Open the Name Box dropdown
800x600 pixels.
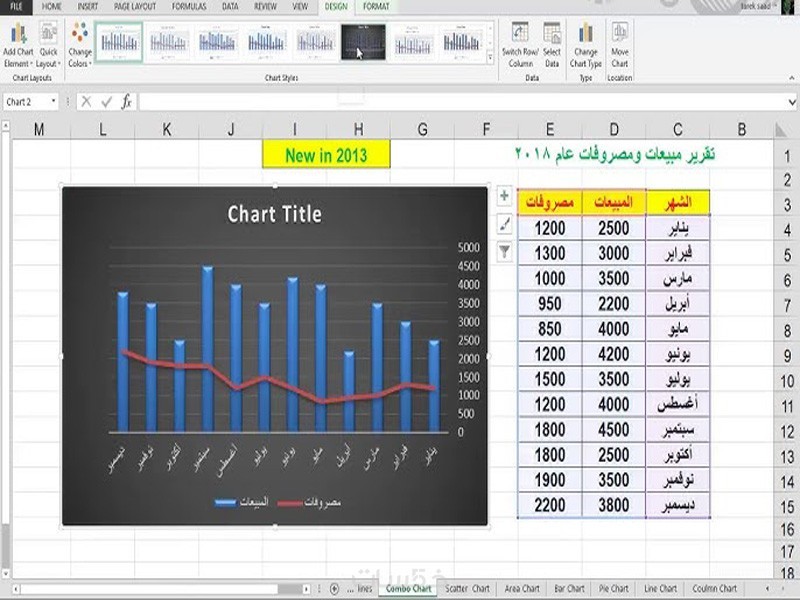(54, 102)
